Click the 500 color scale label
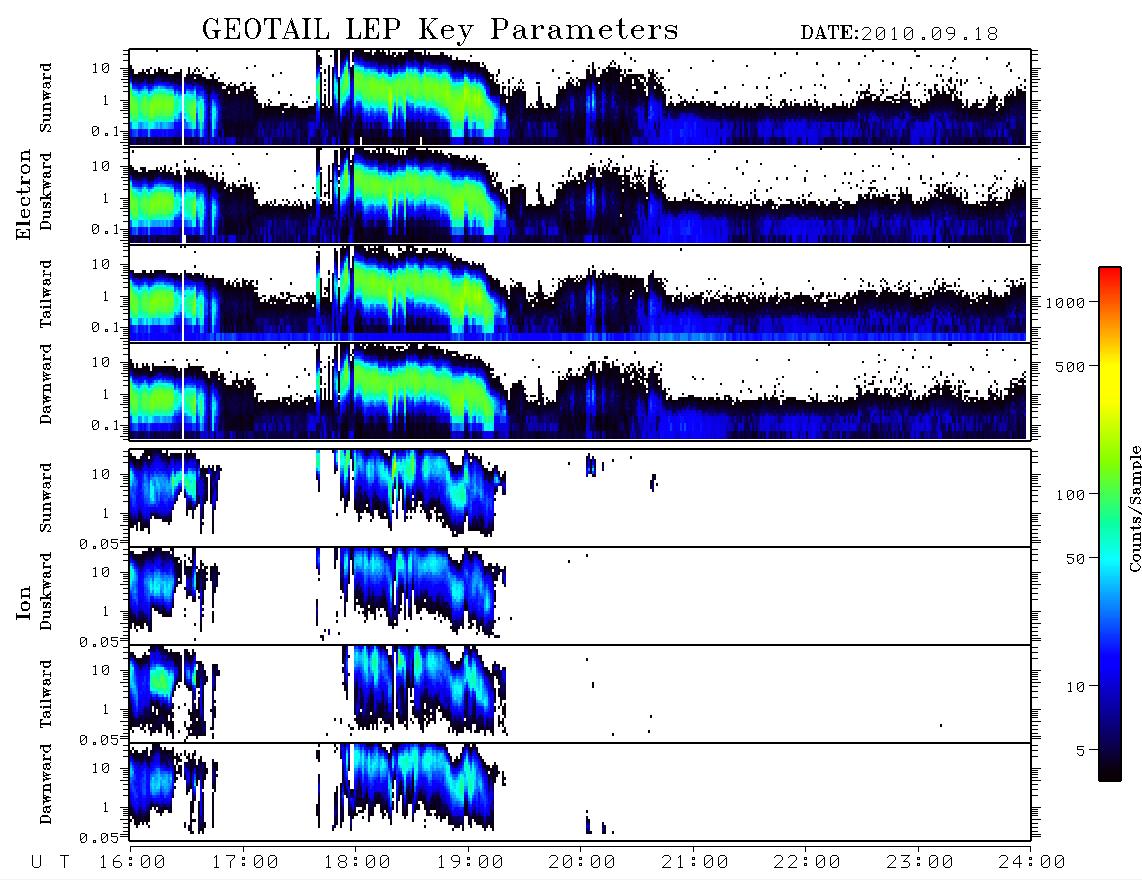1142x880 pixels. click(x=1071, y=366)
